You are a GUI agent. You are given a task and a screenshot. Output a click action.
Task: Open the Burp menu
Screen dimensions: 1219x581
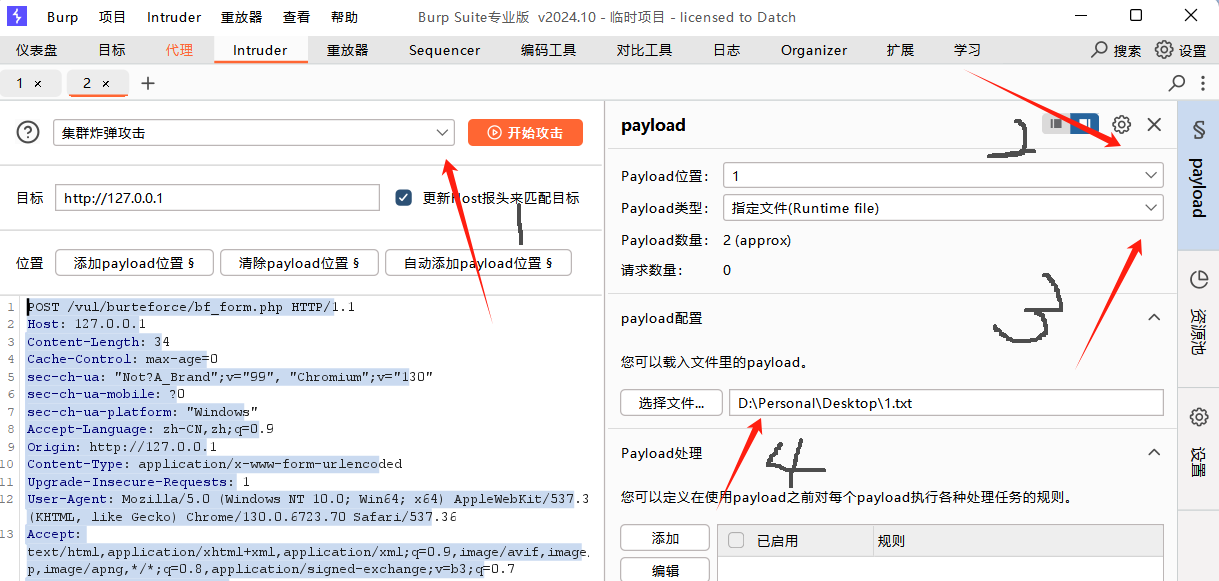tap(63, 17)
